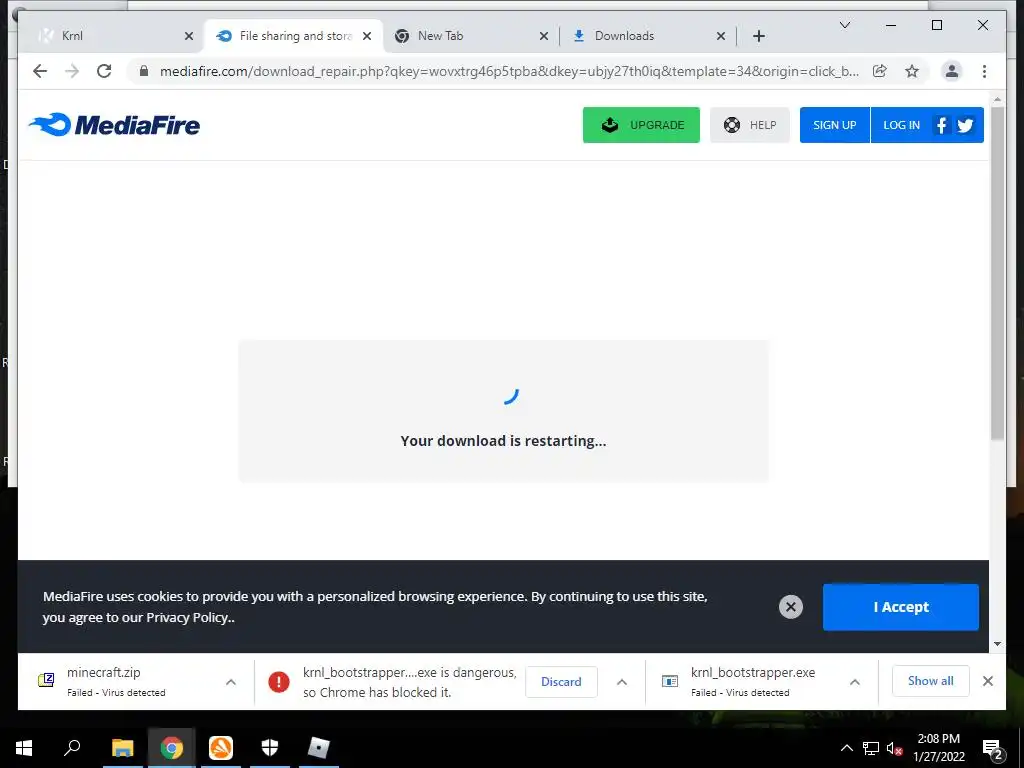This screenshot has width=1024, height=768.
Task: Expand options for failed krnl_bootstrapper.exe
Action: (854, 682)
